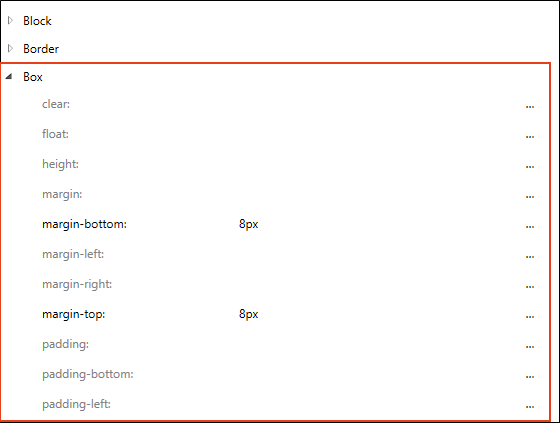Open ellipsis button for margin-right property

coord(530,286)
